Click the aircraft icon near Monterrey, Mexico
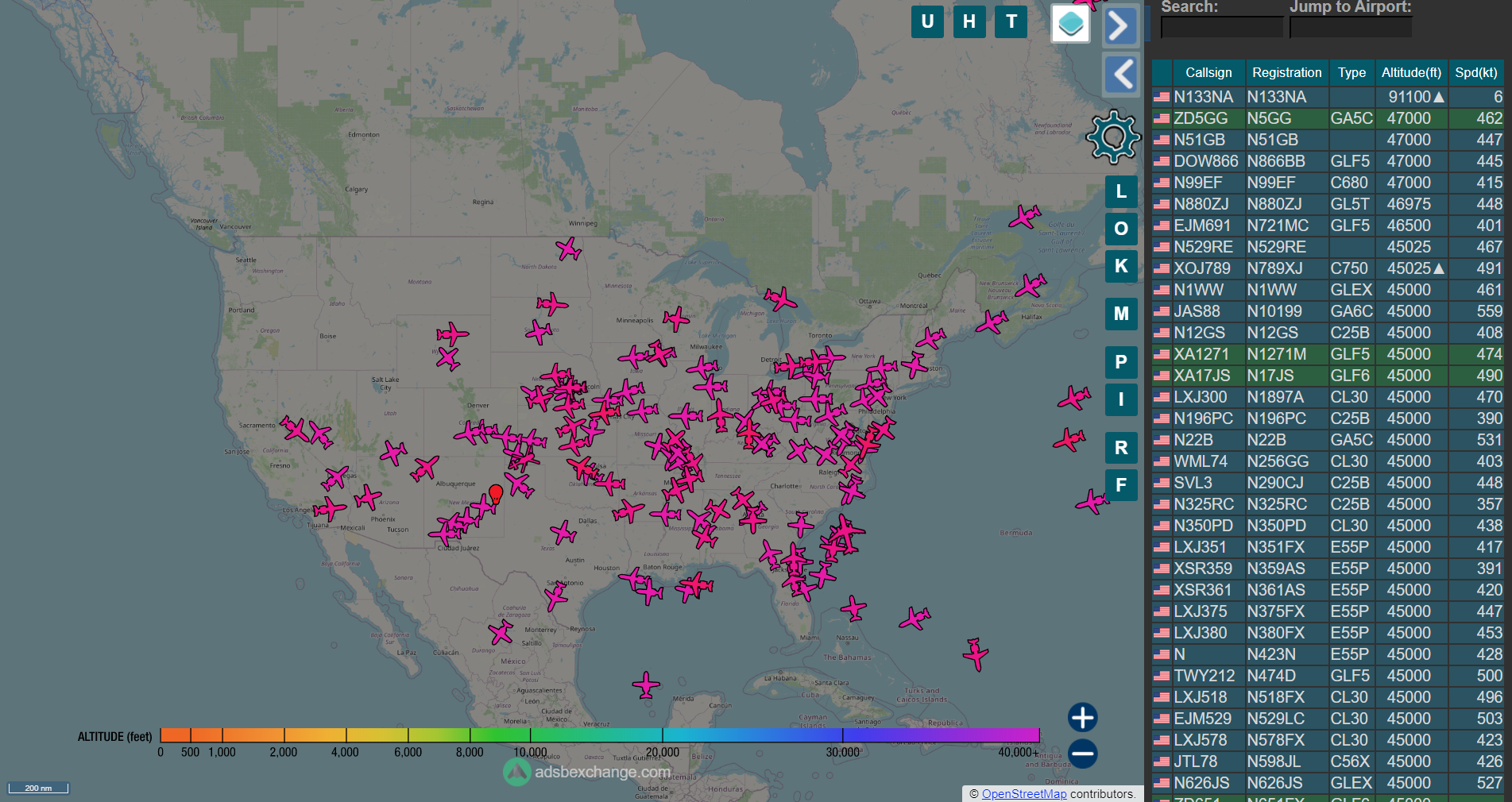 (x=501, y=633)
